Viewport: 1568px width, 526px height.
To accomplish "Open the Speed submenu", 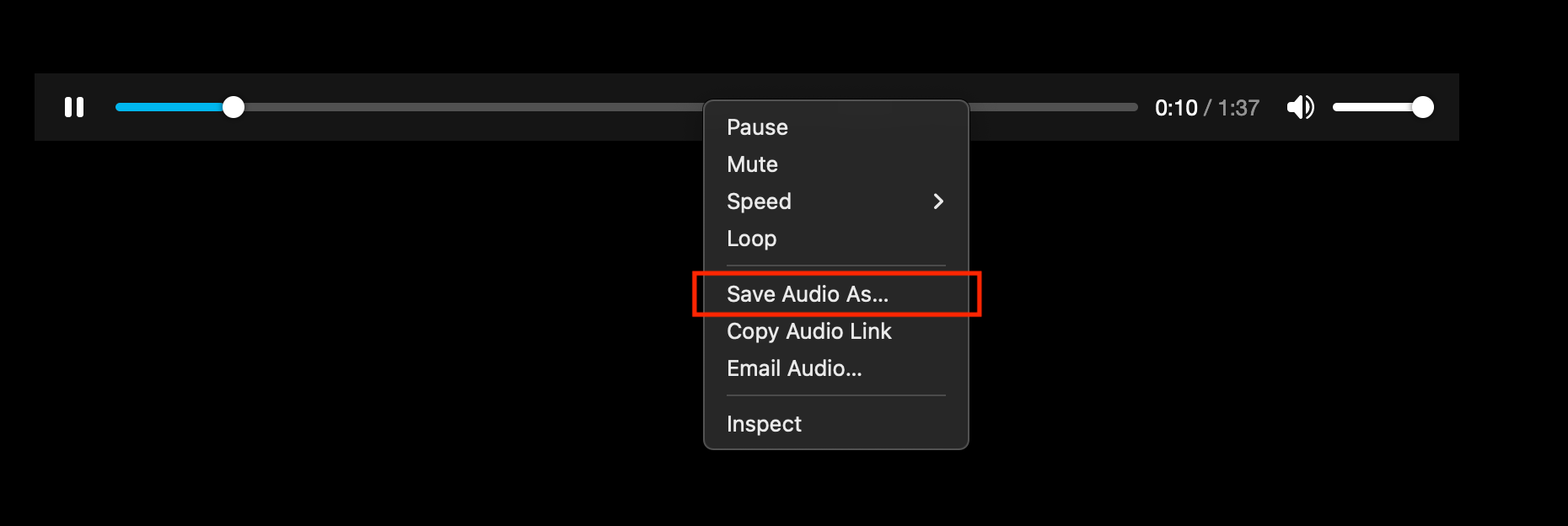I will click(836, 201).
